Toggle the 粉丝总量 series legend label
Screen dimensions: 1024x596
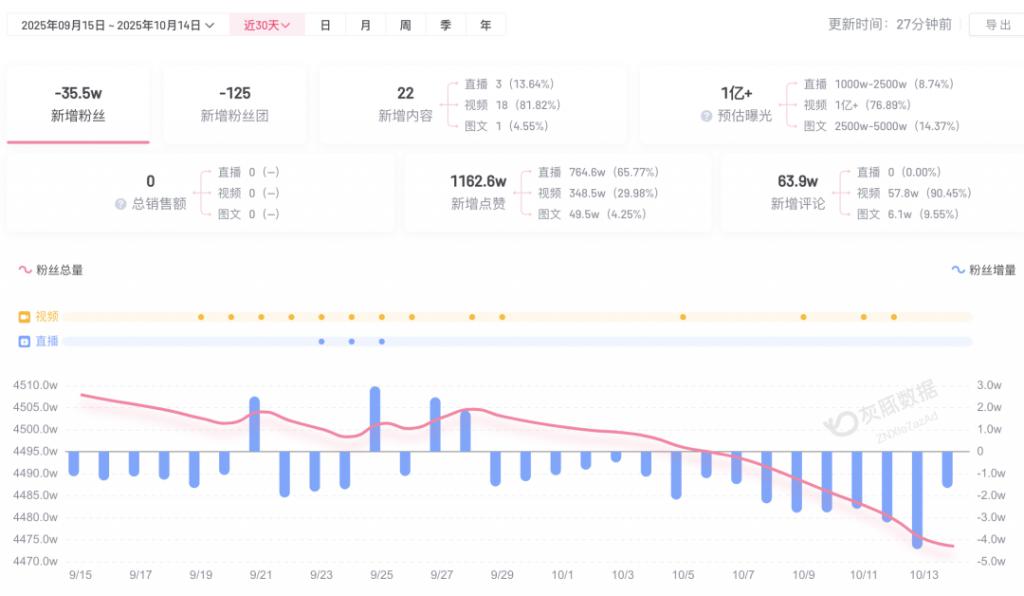click(59, 270)
